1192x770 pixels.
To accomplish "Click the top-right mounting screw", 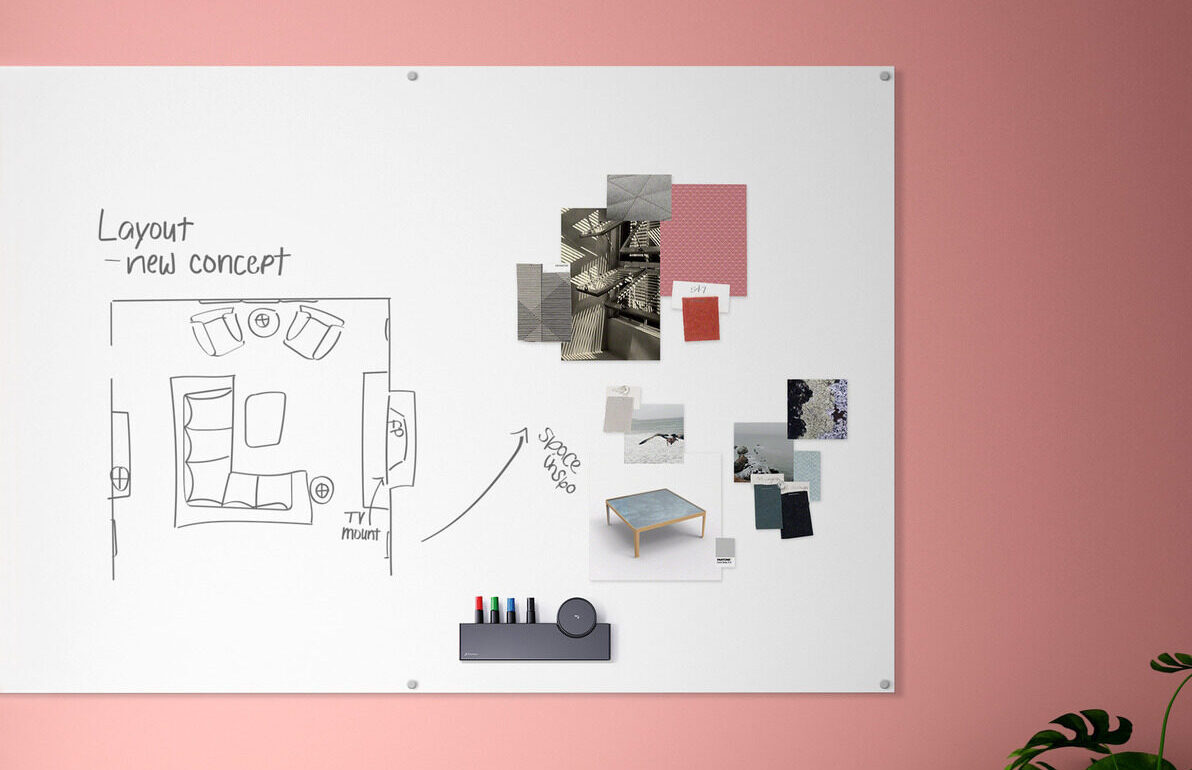I will click(884, 76).
